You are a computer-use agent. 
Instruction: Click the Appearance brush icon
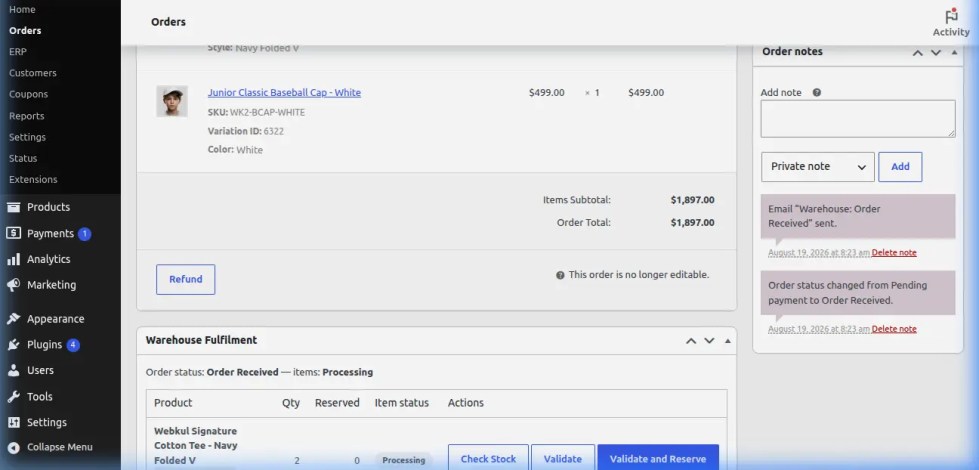tap(14, 319)
